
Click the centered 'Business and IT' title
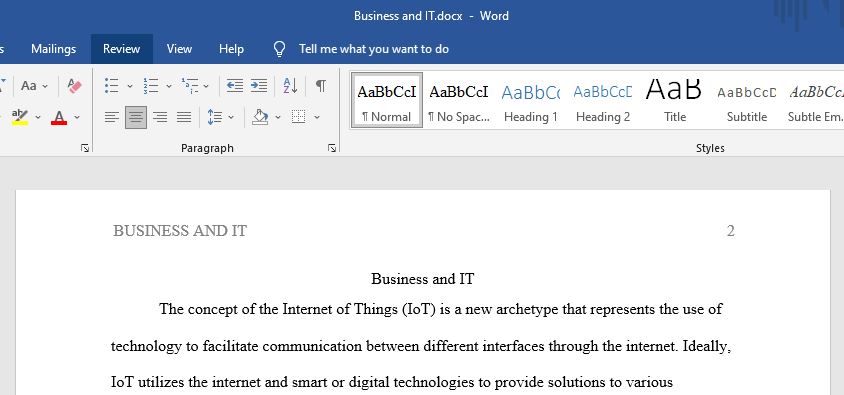[x=423, y=279]
